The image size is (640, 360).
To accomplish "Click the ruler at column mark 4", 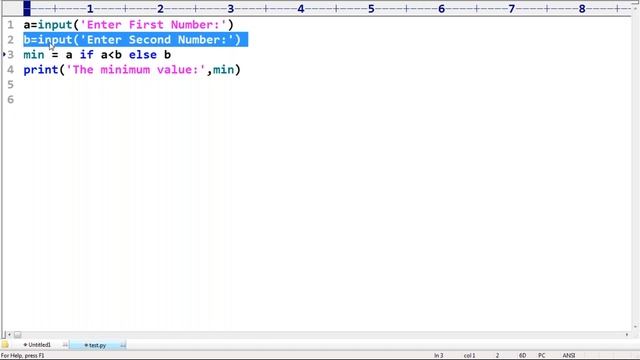I will point(301,9).
